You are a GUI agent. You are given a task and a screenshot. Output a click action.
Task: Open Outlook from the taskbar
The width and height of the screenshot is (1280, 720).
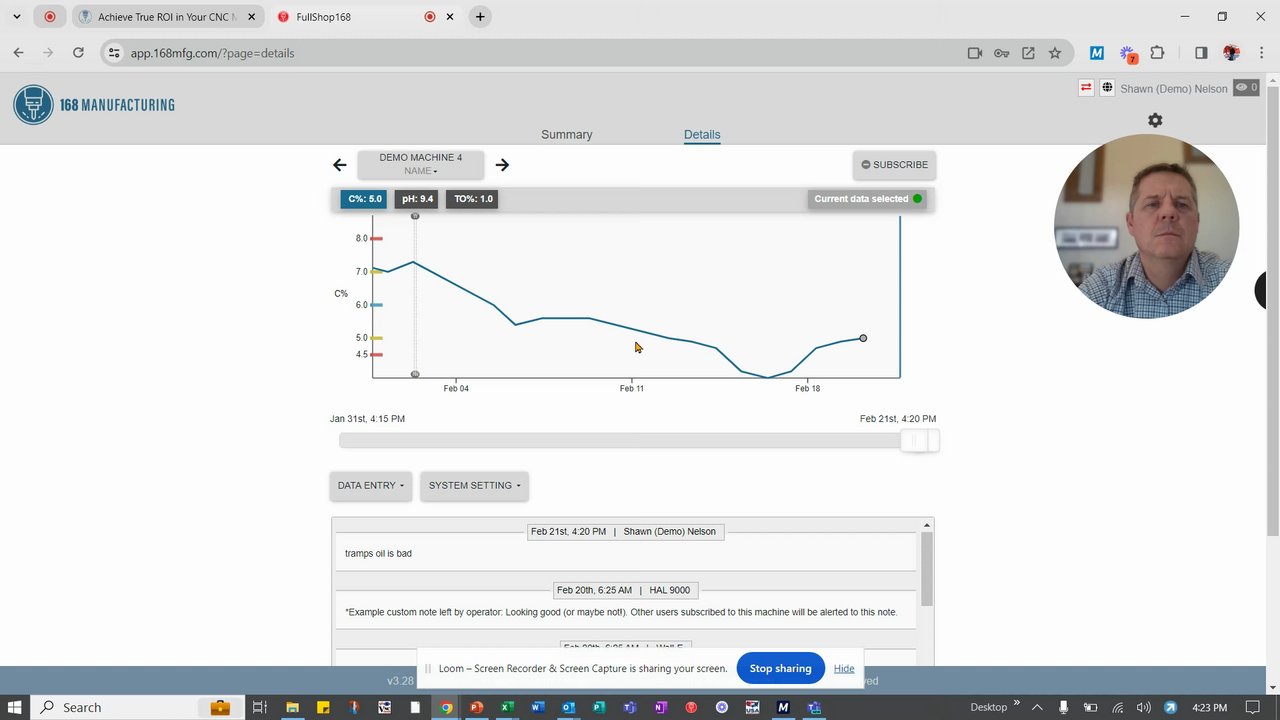pos(568,707)
